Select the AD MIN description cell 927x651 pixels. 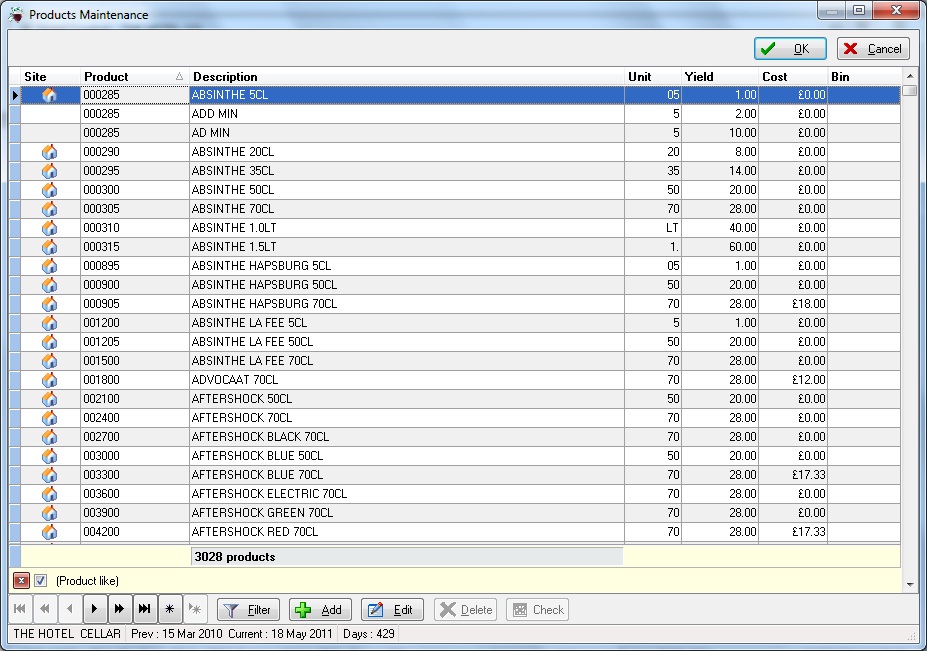[x=407, y=132]
